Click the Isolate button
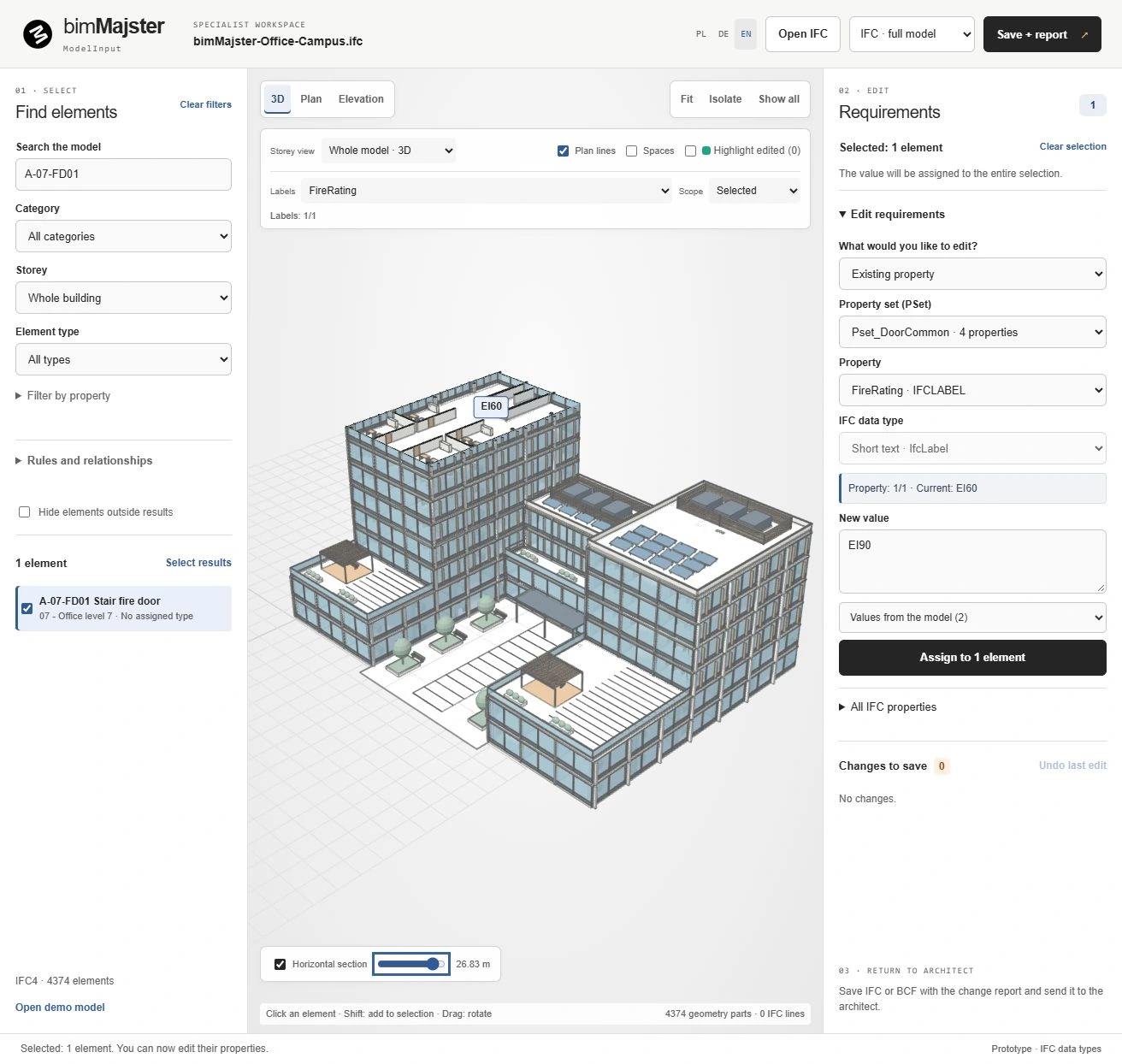 pos(725,99)
